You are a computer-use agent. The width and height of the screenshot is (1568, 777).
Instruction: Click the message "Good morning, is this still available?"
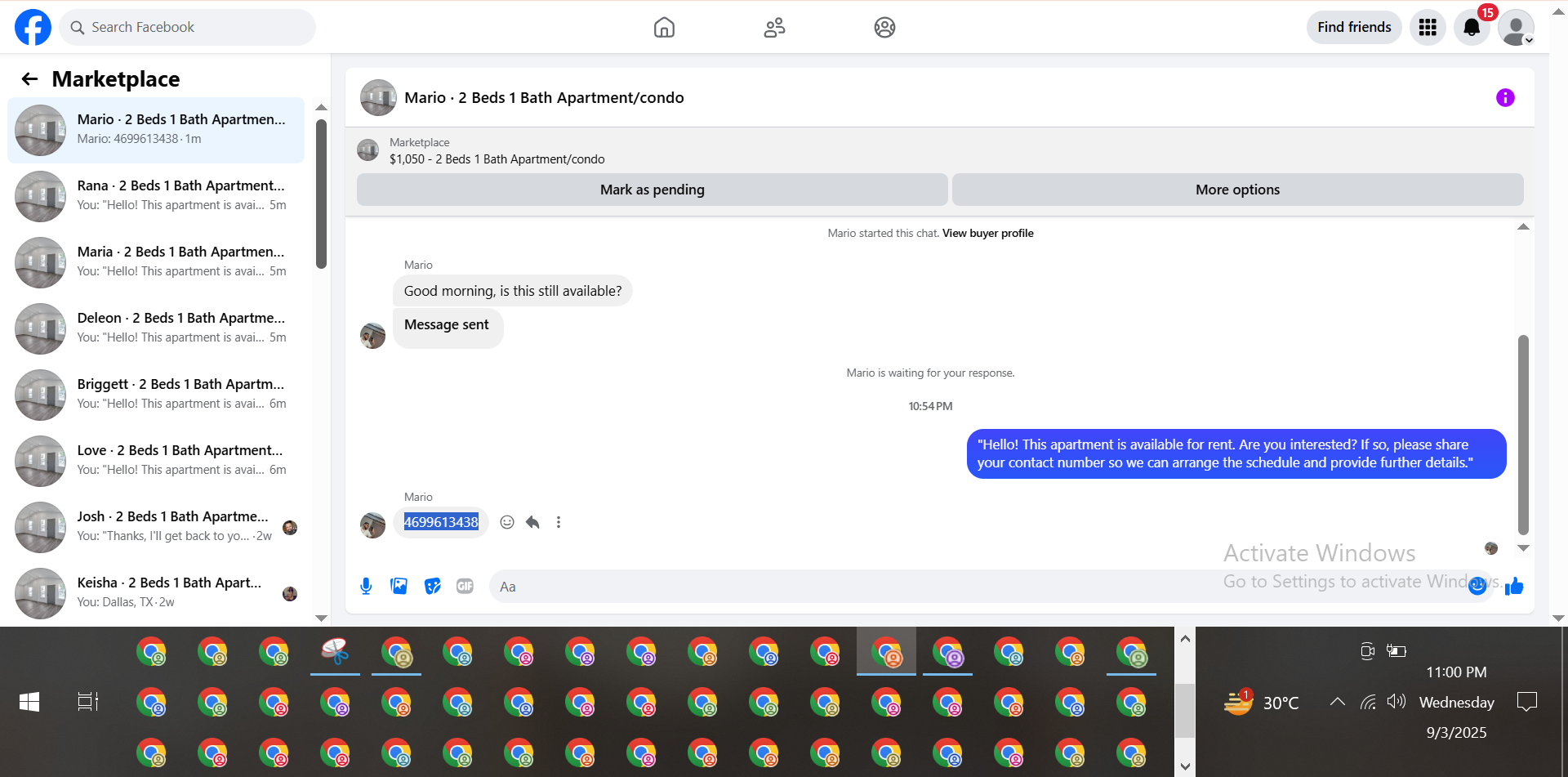coord(513,291)
